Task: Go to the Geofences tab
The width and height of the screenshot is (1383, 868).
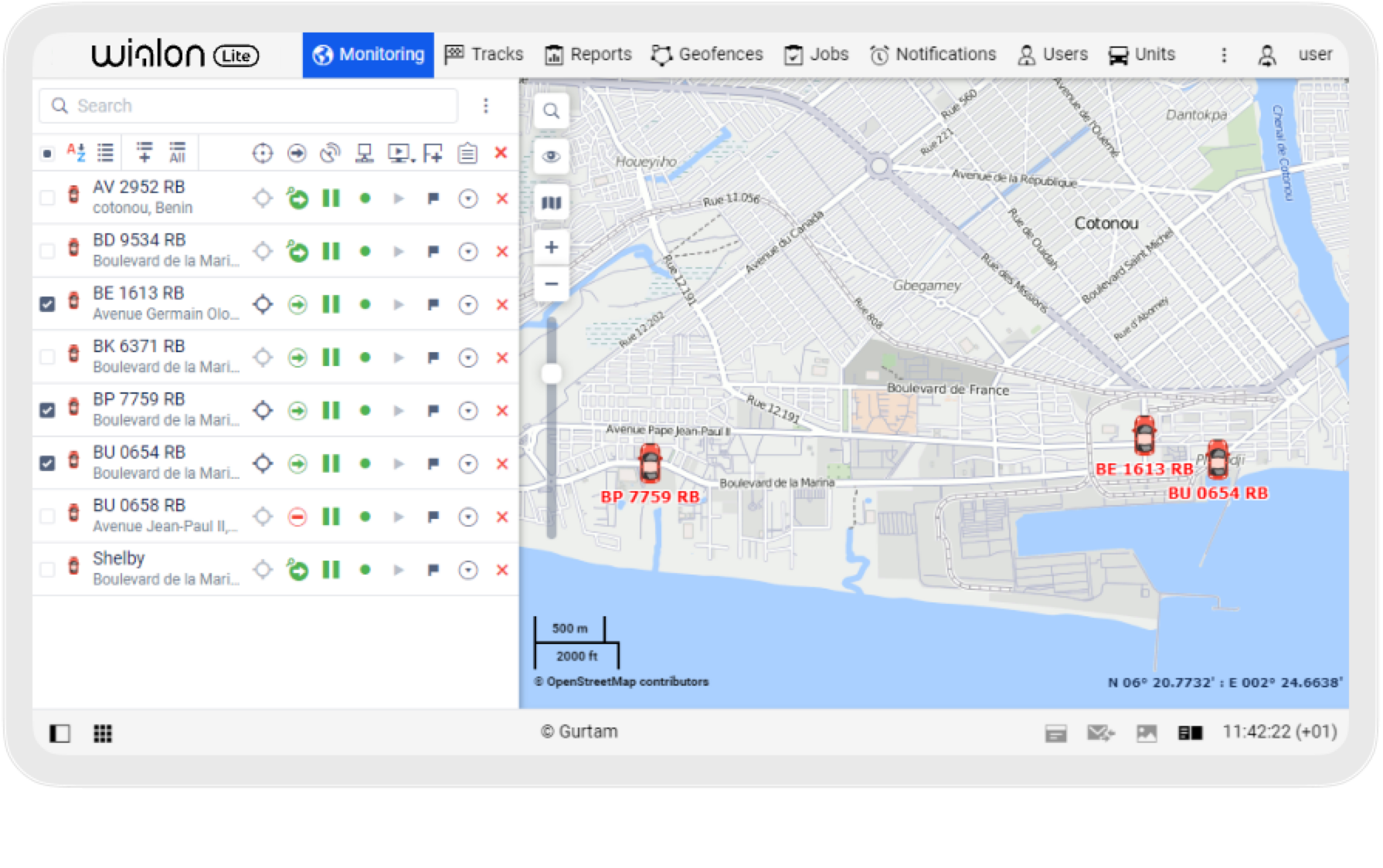Action: 707,55
